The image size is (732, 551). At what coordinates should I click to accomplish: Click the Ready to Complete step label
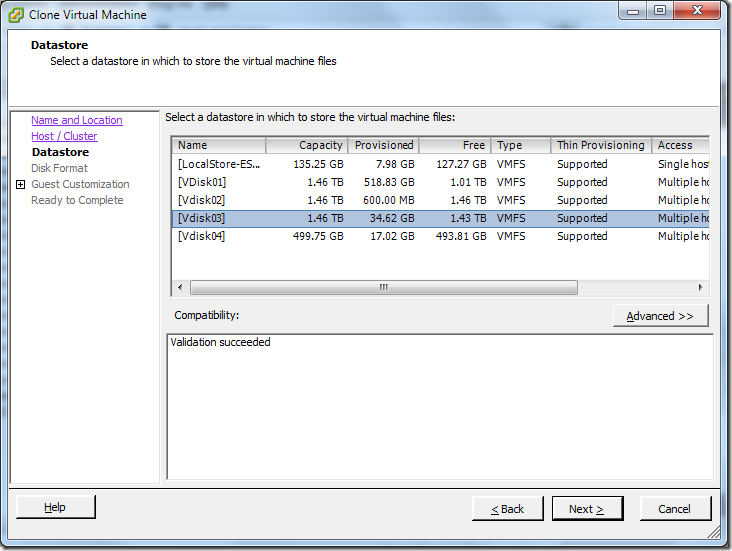[x=77, y=200]
